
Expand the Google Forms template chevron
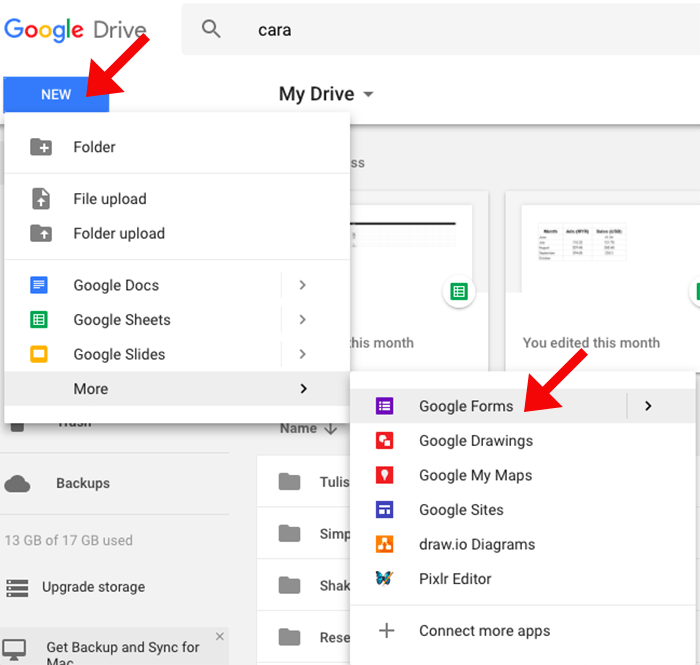click(648, 406)
